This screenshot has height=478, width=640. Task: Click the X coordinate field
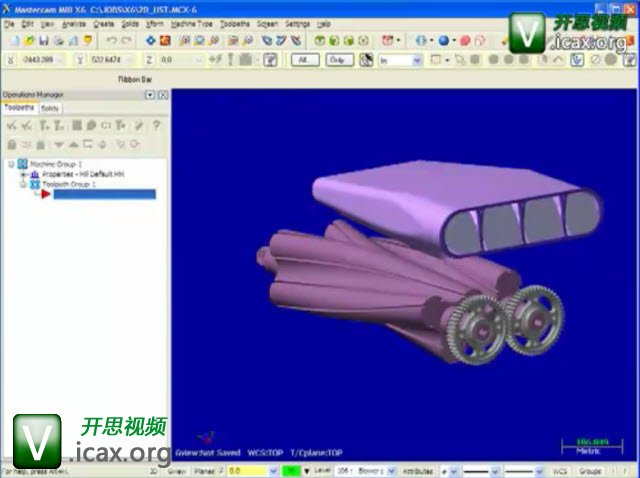point(42,60)
